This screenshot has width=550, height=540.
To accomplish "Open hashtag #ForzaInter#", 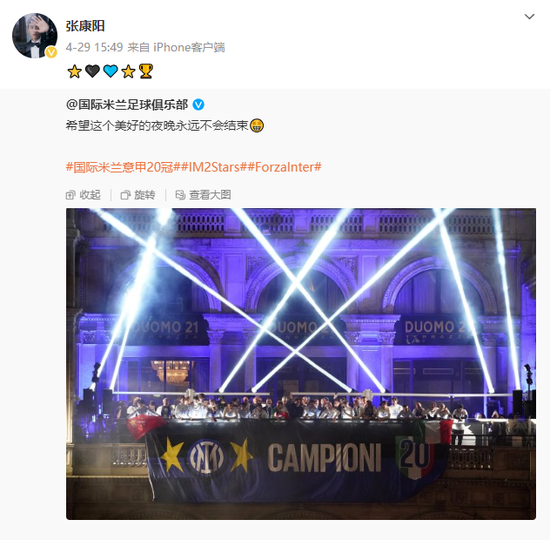I will [284, 167].
